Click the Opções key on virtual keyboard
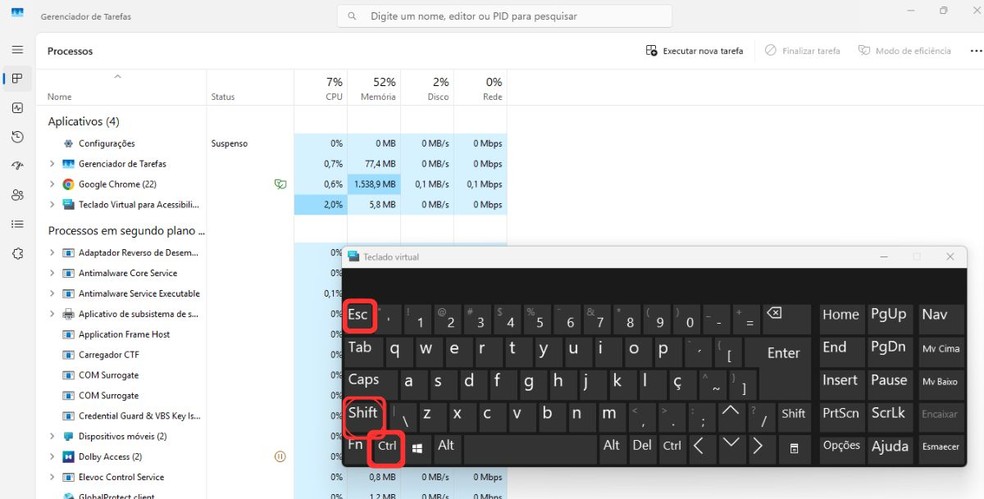Viewport: 984px width, 499px height. 842,448
